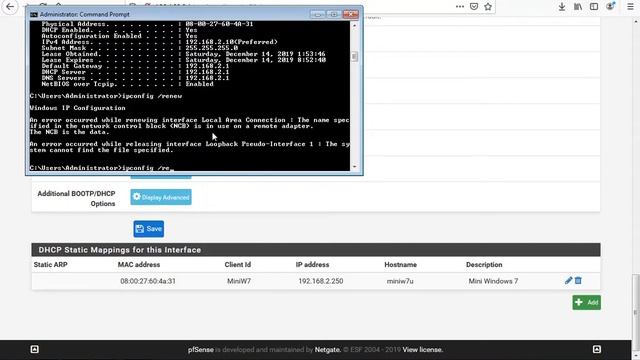Click the Command Prompt title bar icon
The height and width of the screenshot is (360, 640).
[x=34, y=14]
